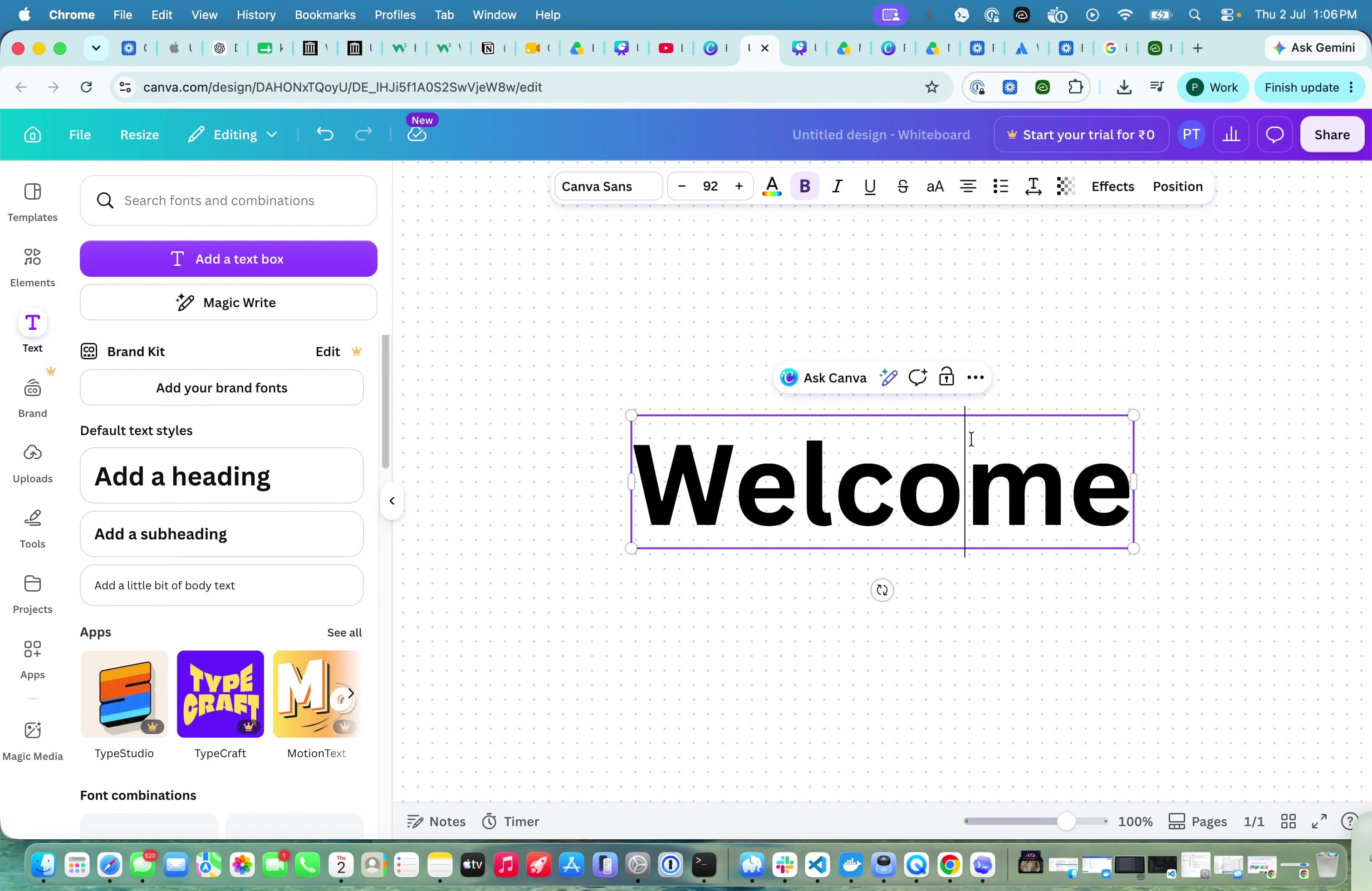Decrease font size with minus

(682, 186)
